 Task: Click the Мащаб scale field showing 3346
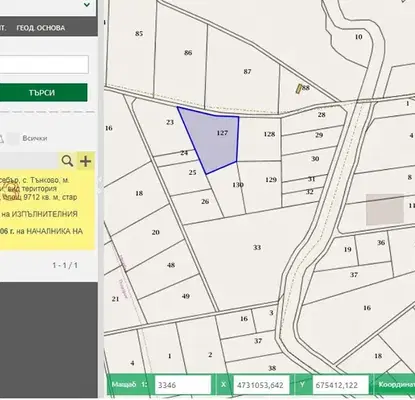tap(183, 385)
